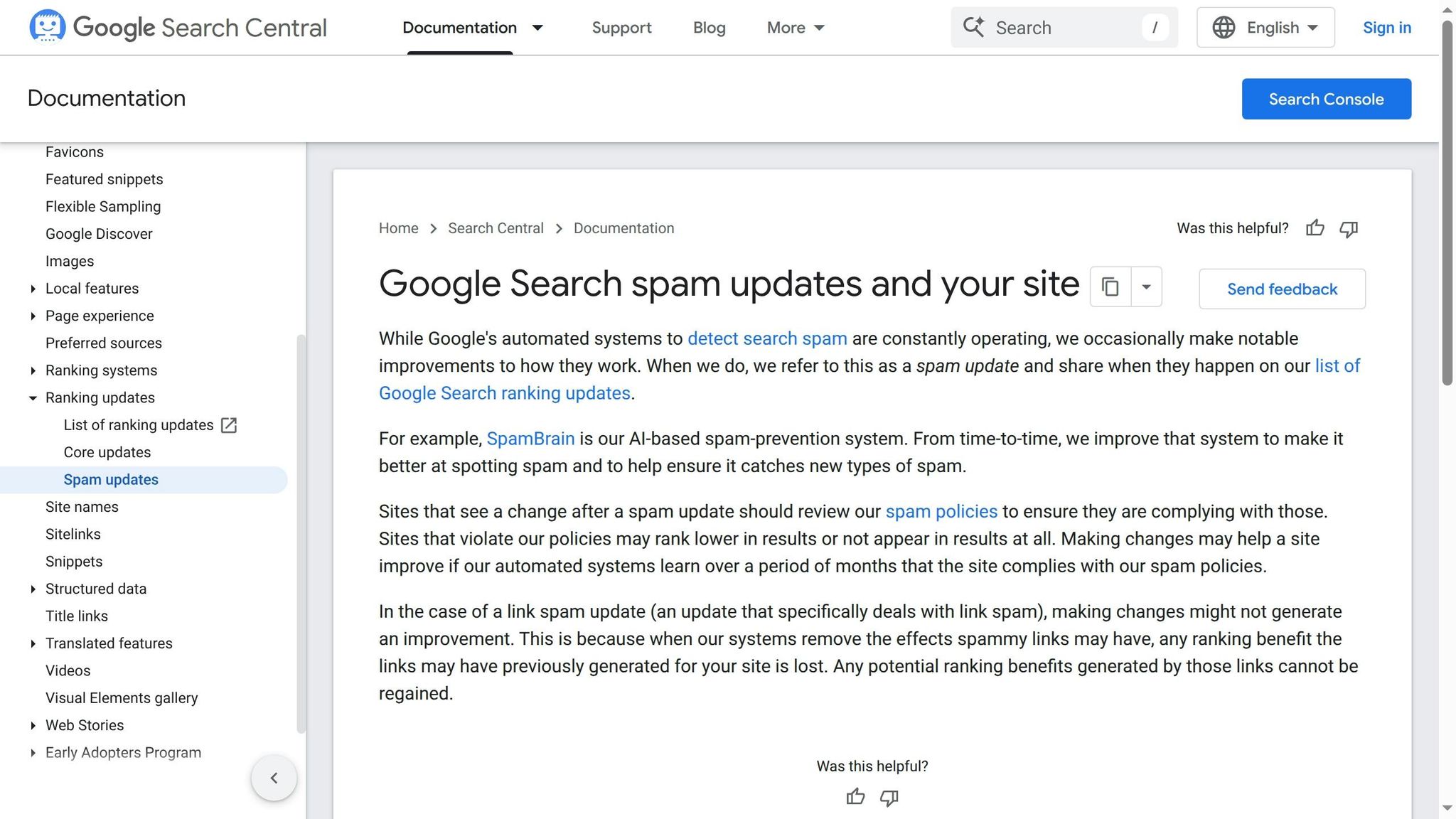Select Visual Elements gallery in sidebar

click(122, 698)
